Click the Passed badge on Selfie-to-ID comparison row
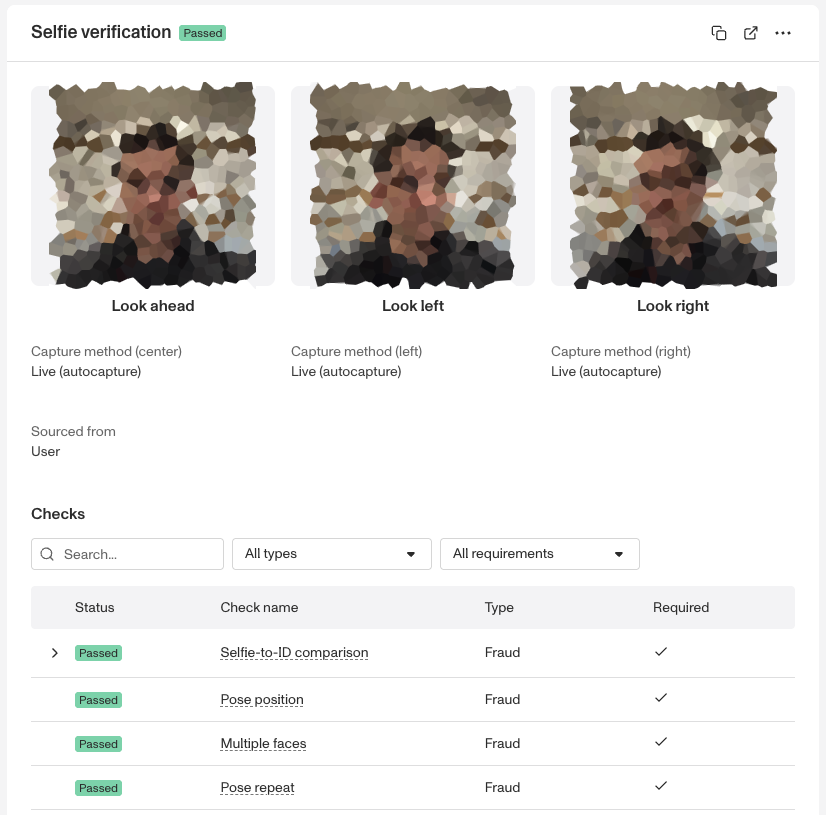Viewport: 826px width, 815px height. [98, 653]
